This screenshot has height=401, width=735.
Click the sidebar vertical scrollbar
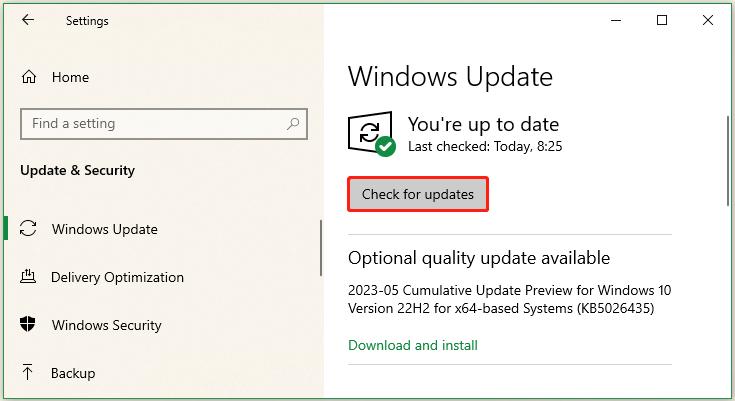[321, 248]
